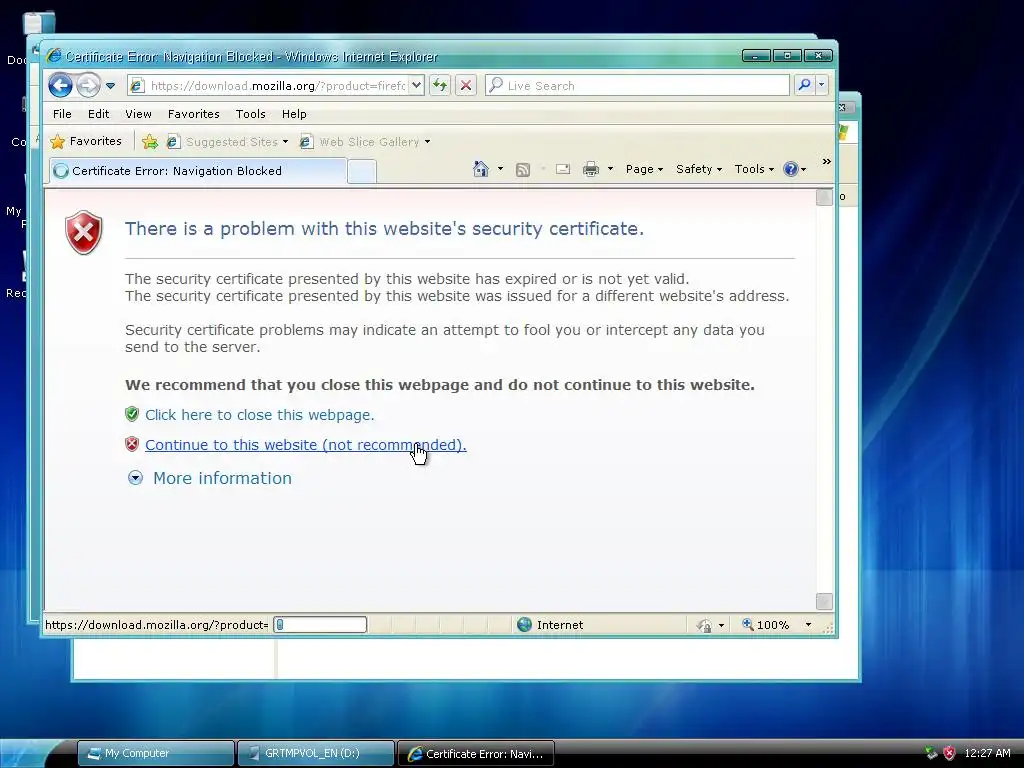Open the Safety command menu

(x=699, y=169)
